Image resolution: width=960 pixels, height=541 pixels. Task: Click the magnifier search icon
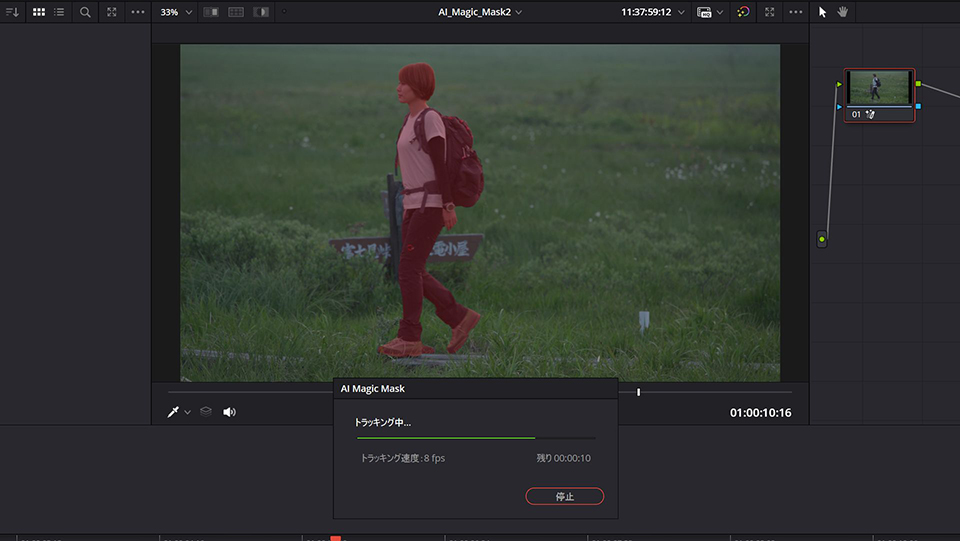(x=85, y=12)
